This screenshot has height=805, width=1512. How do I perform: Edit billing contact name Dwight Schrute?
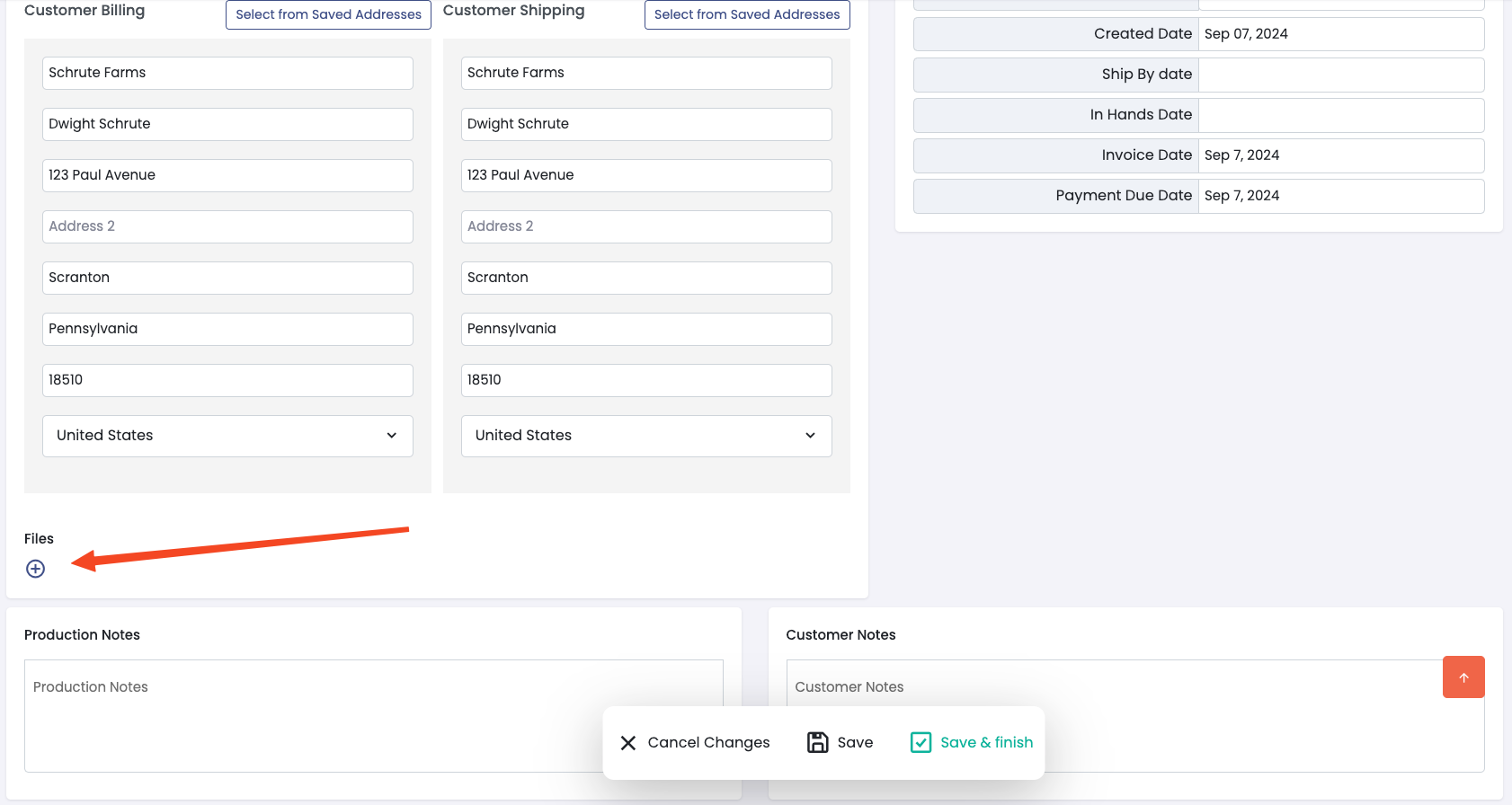point(227,124)
